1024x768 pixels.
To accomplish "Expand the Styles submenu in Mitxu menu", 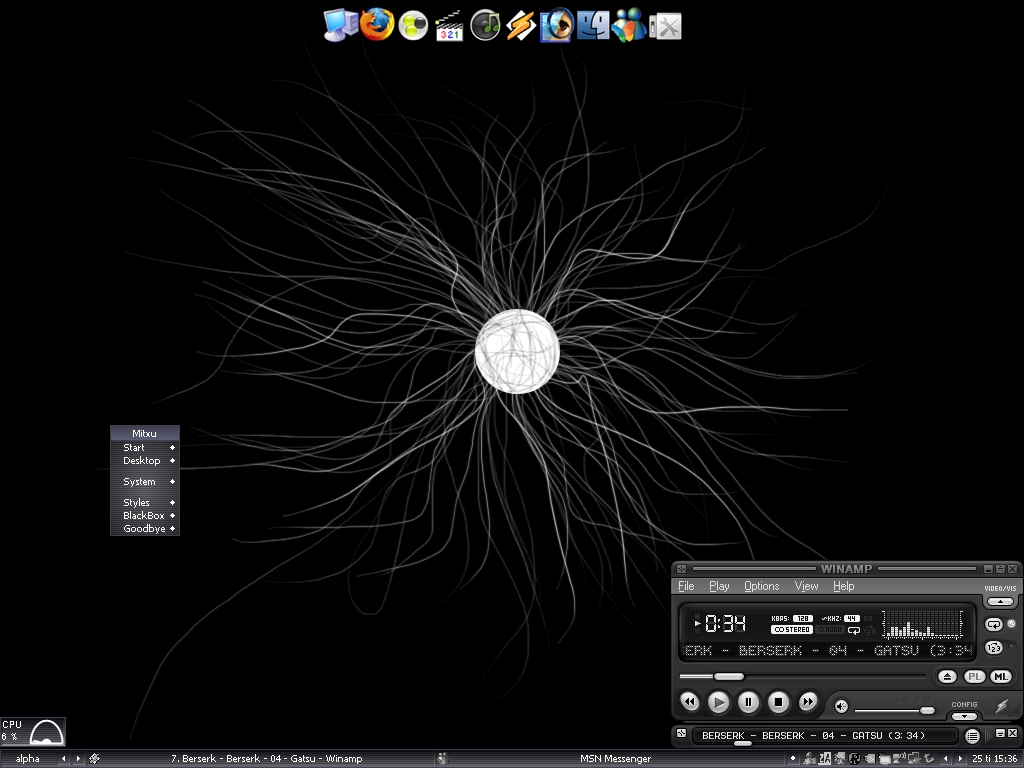I will pyautogui.click(x=145, y=502).
